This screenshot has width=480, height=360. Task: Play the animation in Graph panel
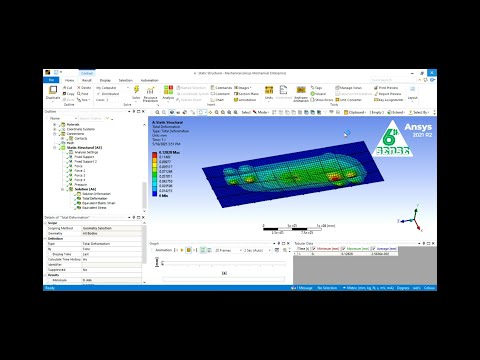182,250
